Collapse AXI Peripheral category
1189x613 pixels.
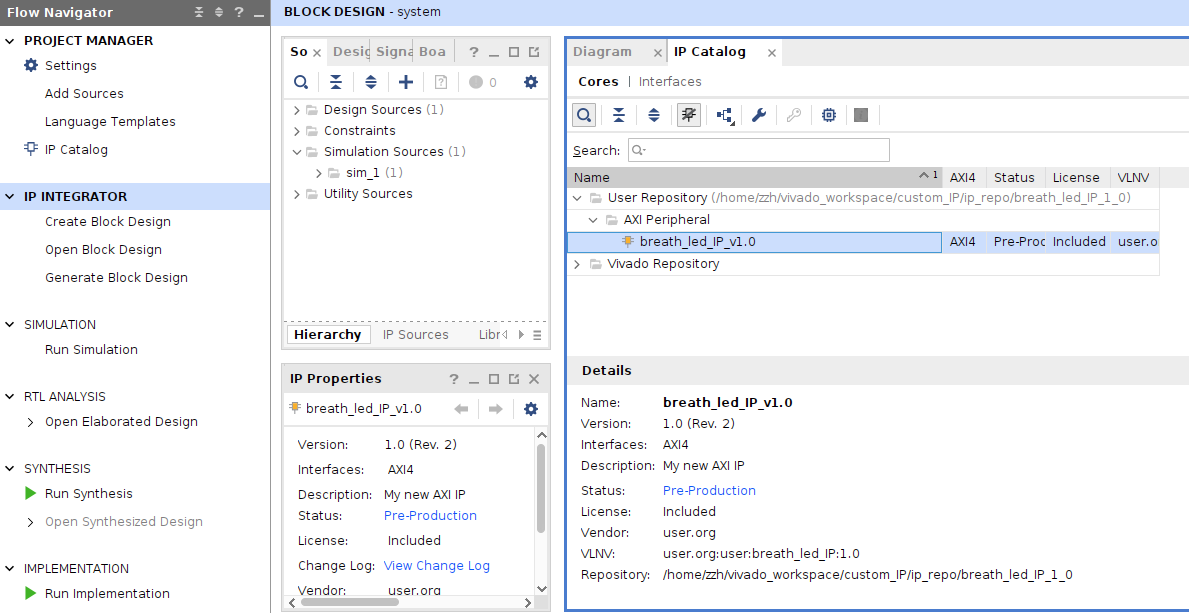tap(594, 220)
